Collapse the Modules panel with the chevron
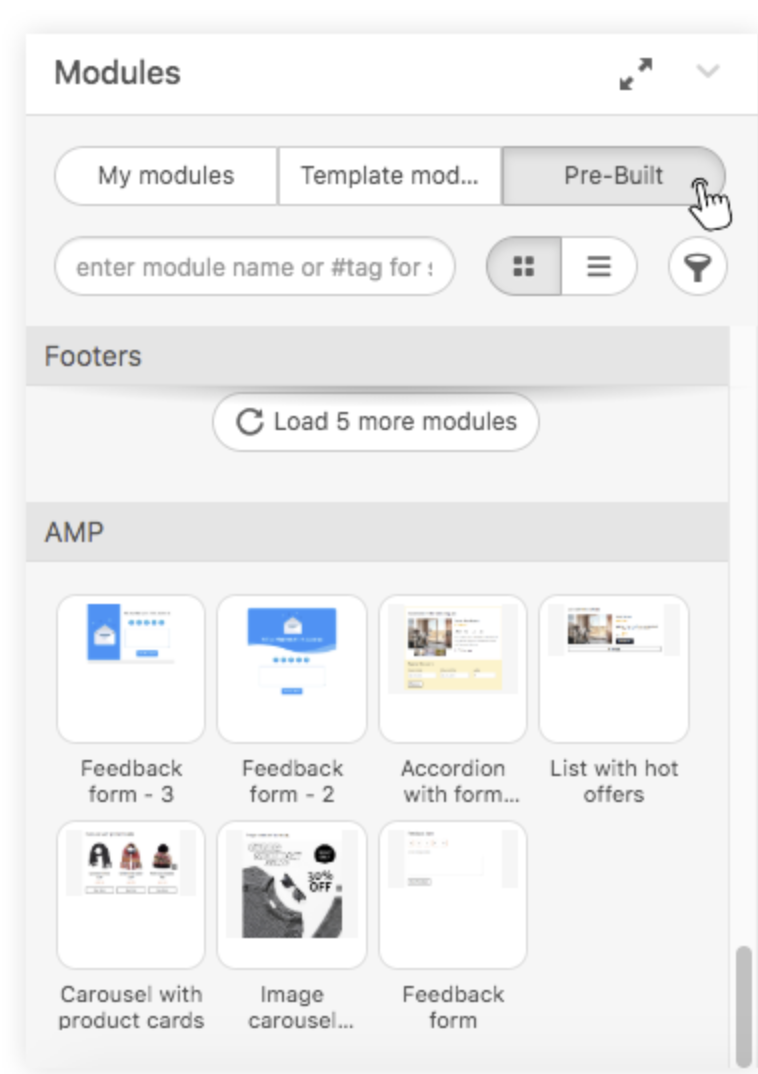The width and height of the screenshot is (758, 1074). coord(707,71)
